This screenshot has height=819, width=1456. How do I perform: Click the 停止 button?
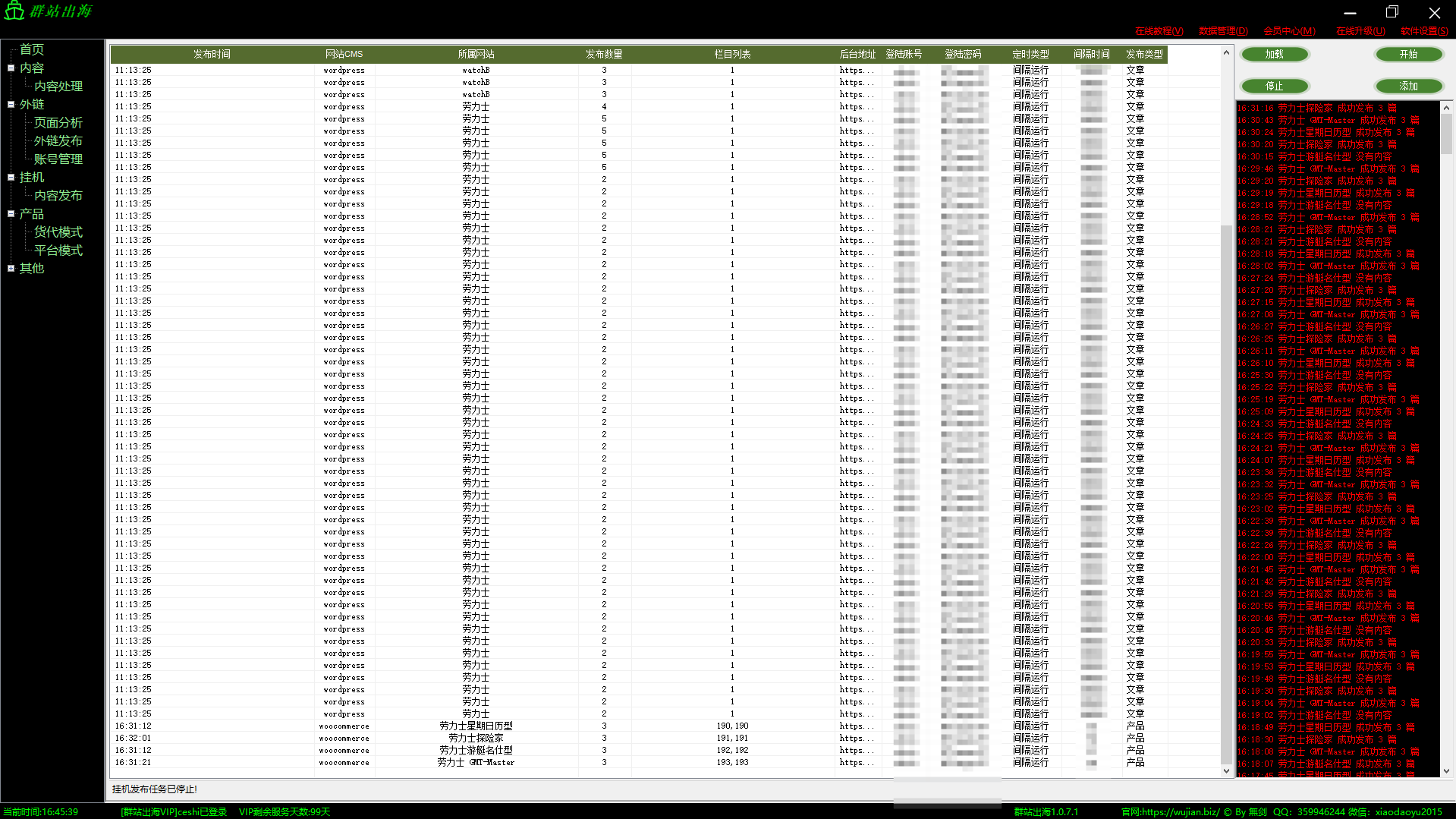click(x=1275, y=87)
